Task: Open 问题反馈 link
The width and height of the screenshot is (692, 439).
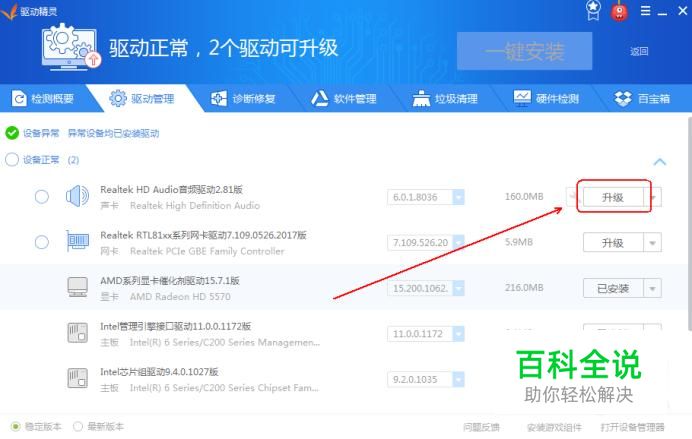Action: point(481,427)
